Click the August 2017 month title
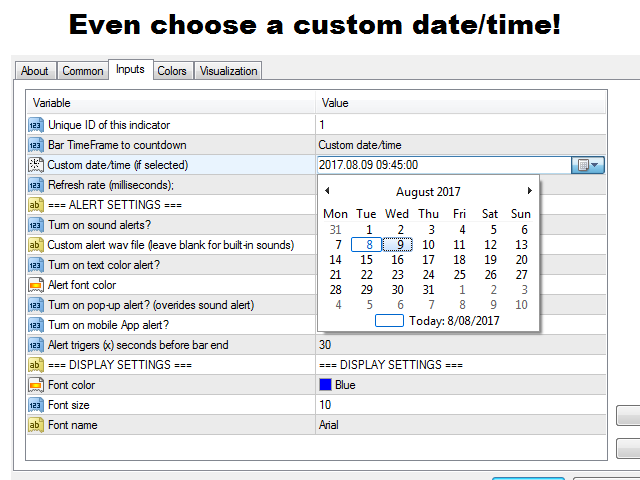Image resolution: width=640 pixels, height=480 pixels. click(428, 190)
